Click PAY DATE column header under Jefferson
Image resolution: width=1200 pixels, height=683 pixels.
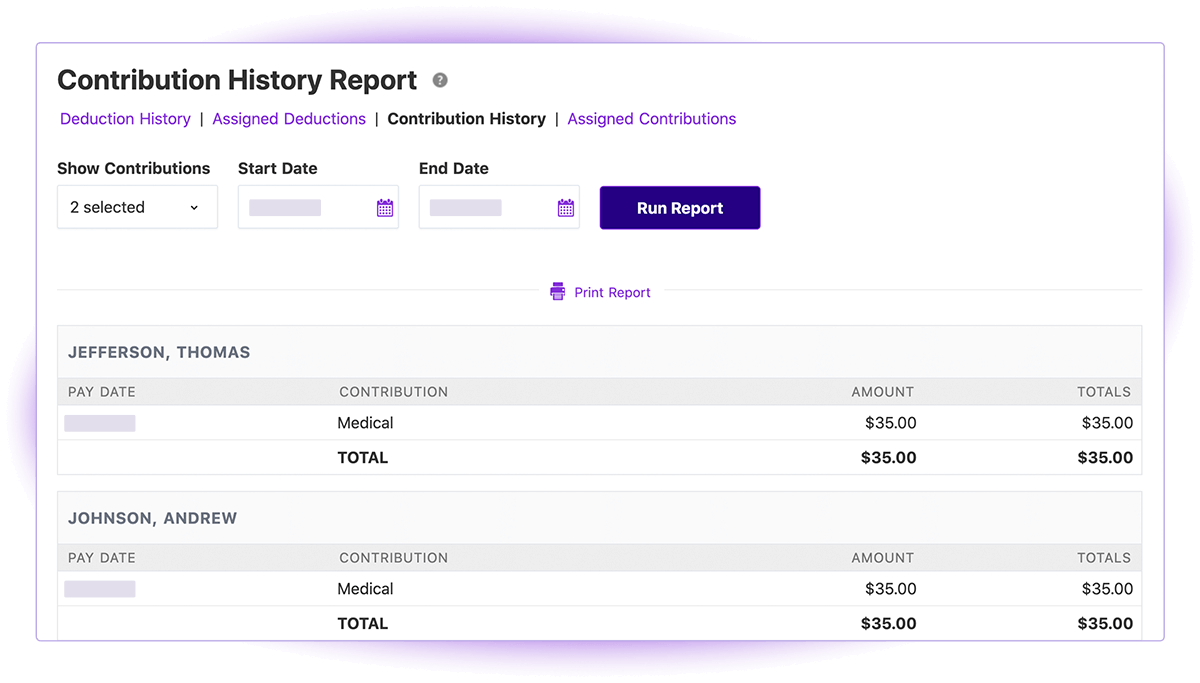point(102,392)
